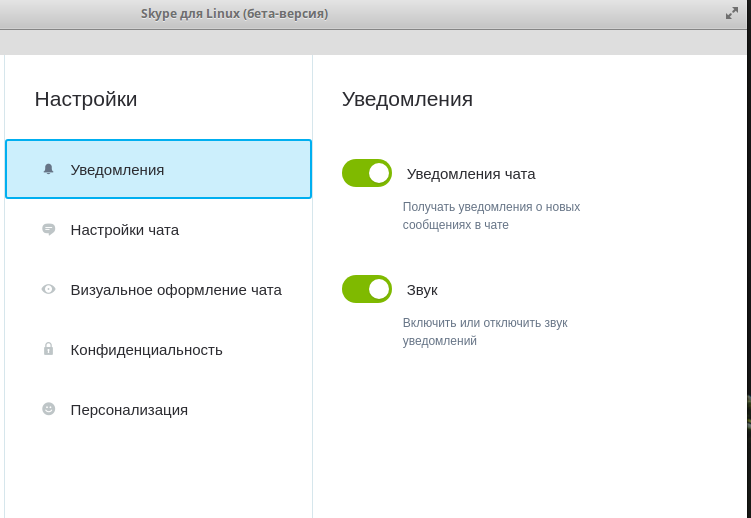This screenshot has width=751, height=518.
Task: Disable the Звук notification sound switch
Action: click(367, 289)
